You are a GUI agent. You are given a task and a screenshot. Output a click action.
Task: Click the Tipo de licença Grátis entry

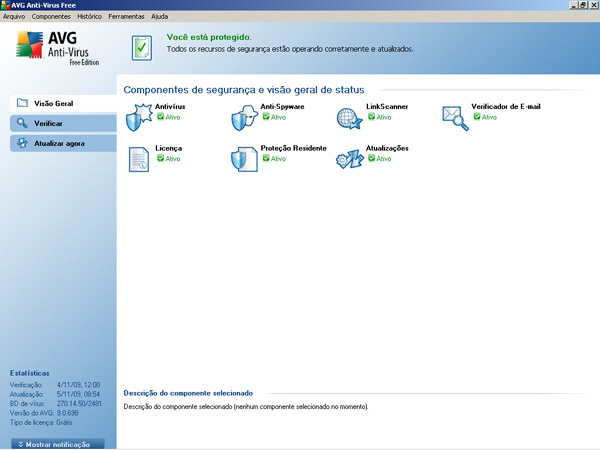[x=41, y=422]
